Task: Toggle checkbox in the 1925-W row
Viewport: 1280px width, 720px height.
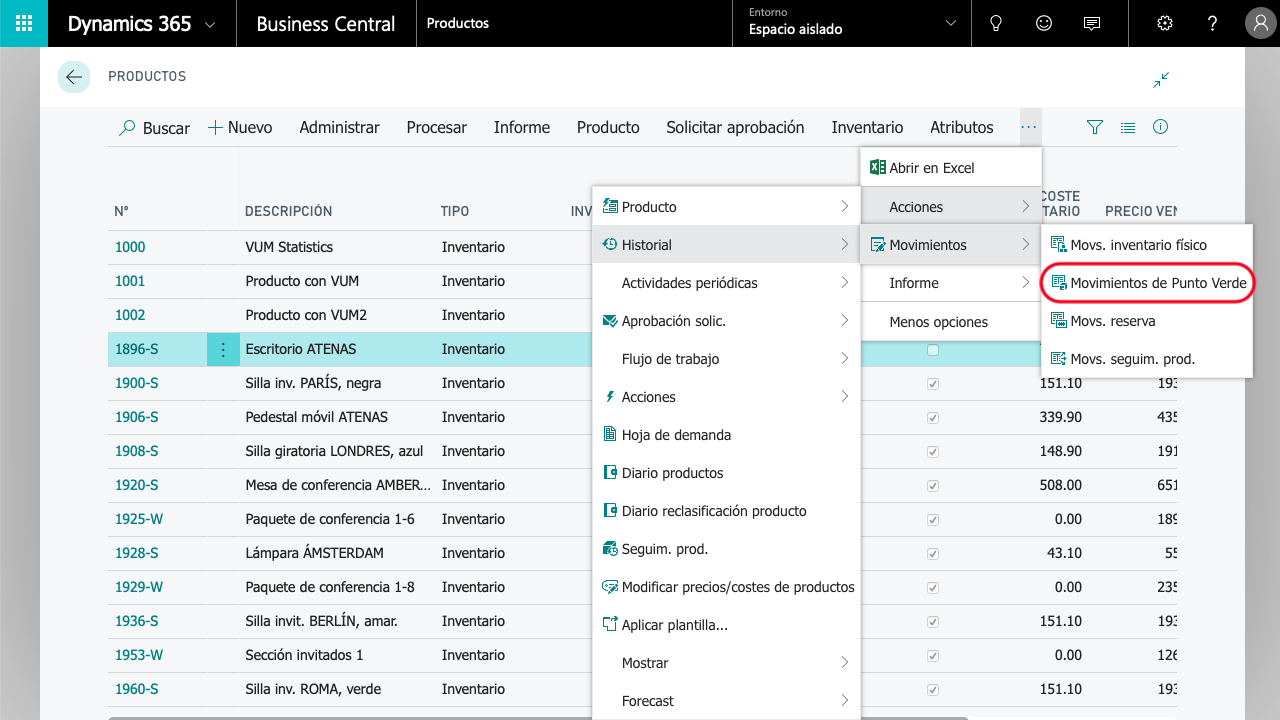Action: pos(933,520)
